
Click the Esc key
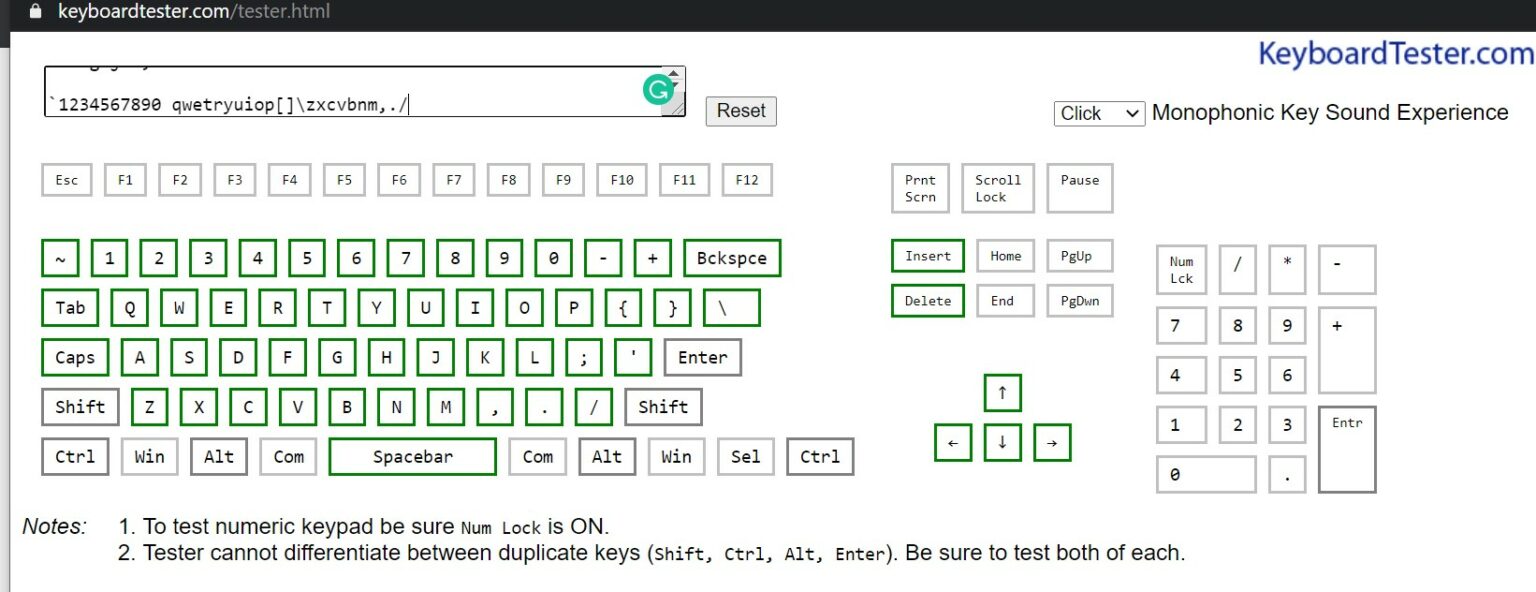coord(67,180)
